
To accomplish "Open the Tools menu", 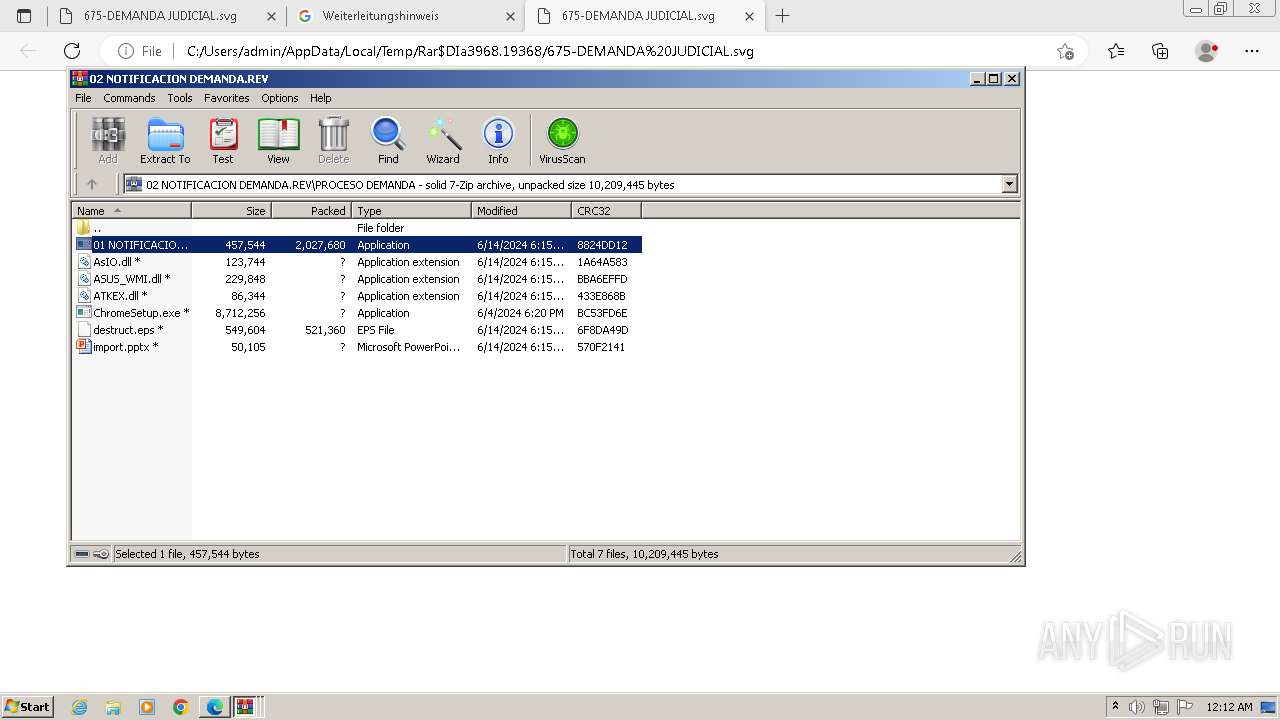I will pos(180,98).
